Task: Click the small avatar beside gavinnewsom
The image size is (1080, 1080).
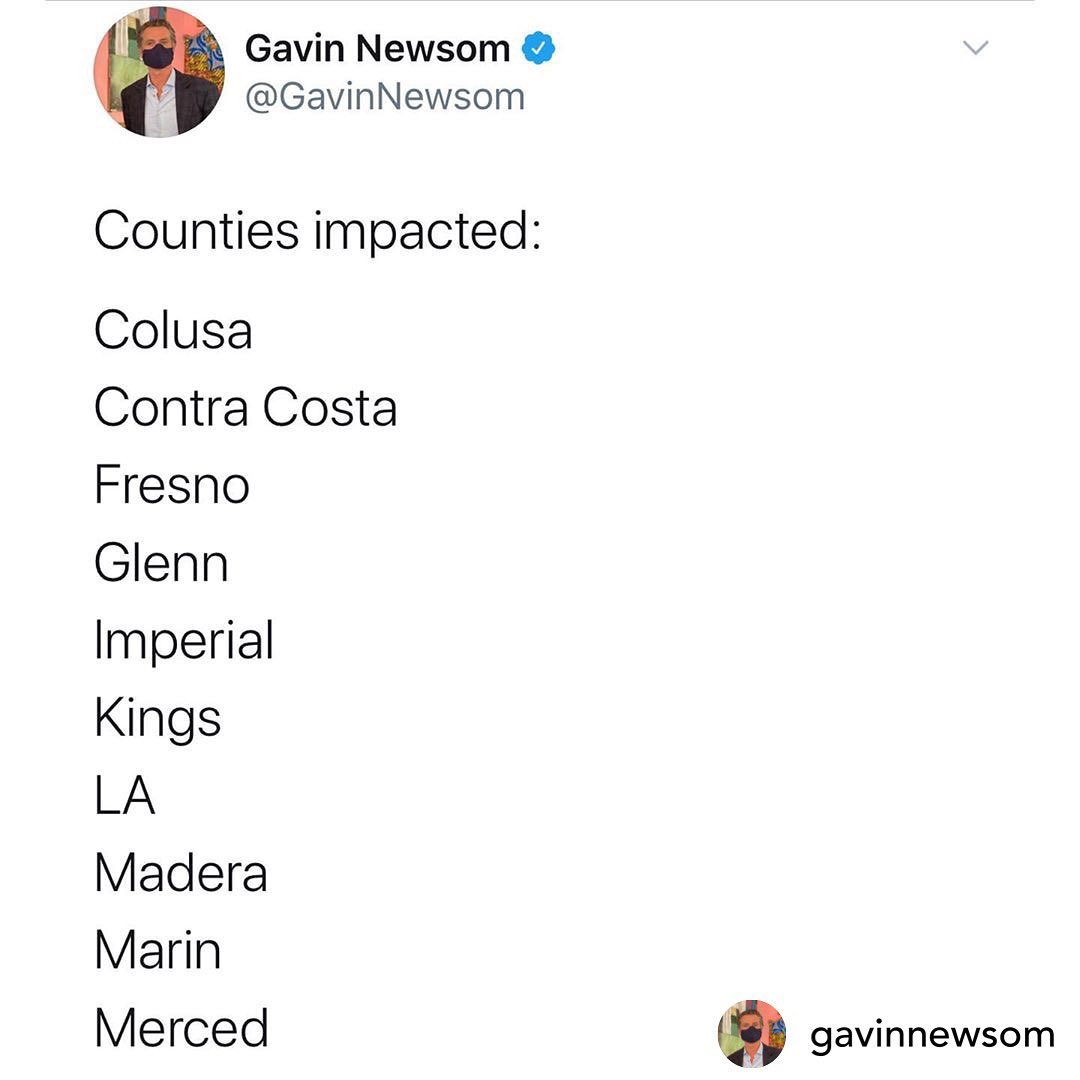Action: pyautogui.click(x=752, y=1033)
